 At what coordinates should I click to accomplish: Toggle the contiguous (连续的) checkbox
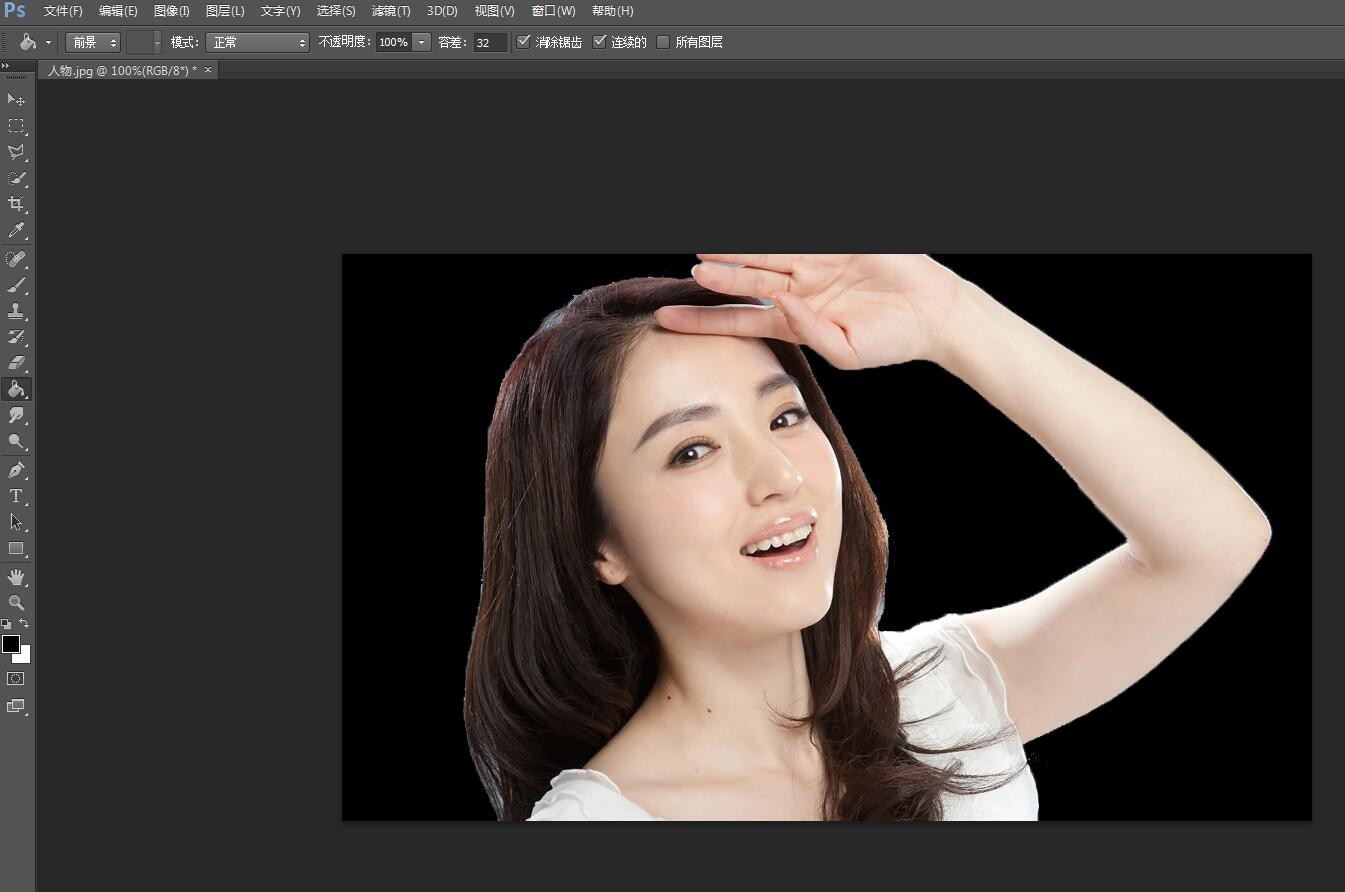pos(599,42)
